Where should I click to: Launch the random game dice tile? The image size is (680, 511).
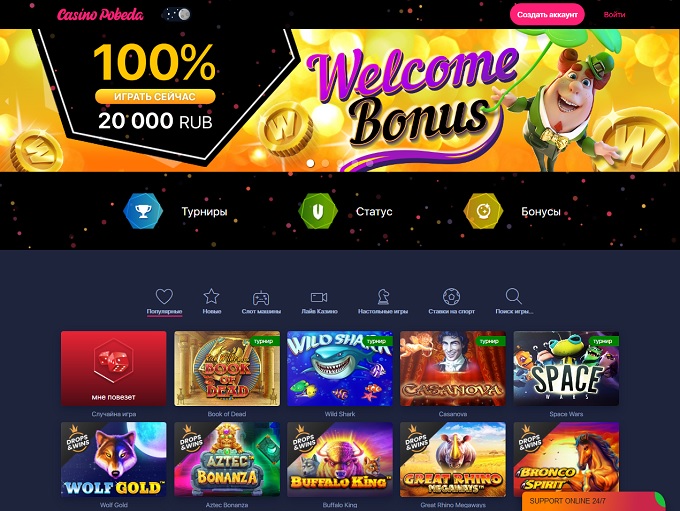click(x=114, y=368)
